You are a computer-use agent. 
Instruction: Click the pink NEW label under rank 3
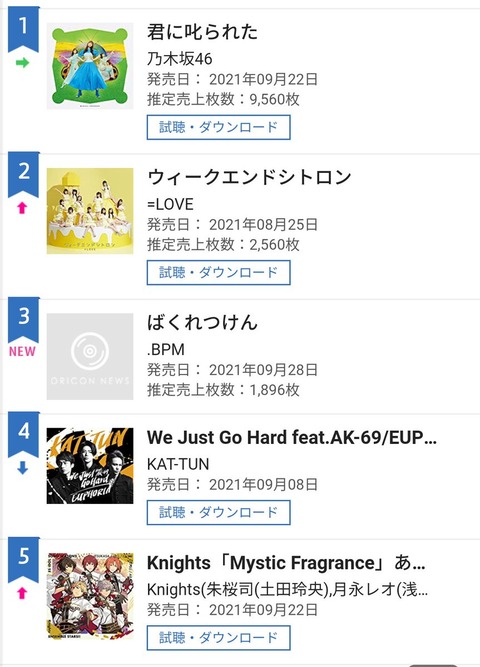coord(23,351)
